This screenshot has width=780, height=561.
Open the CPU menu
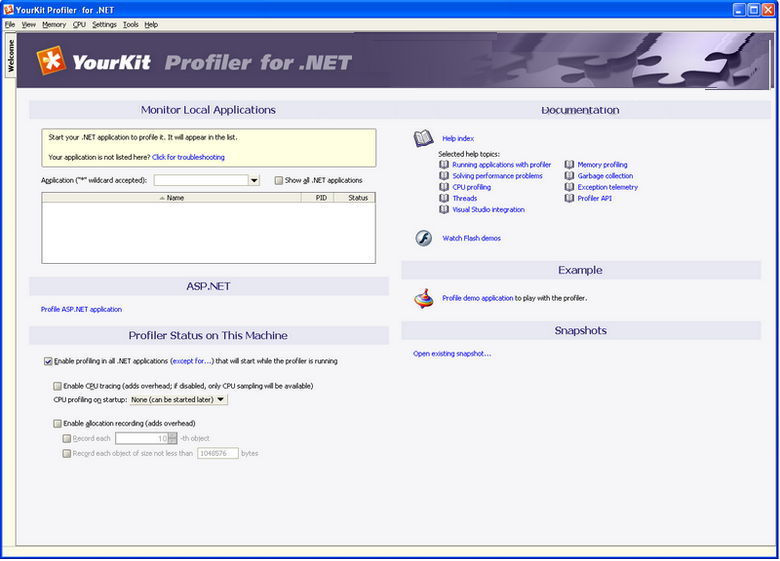click(79, 24)
